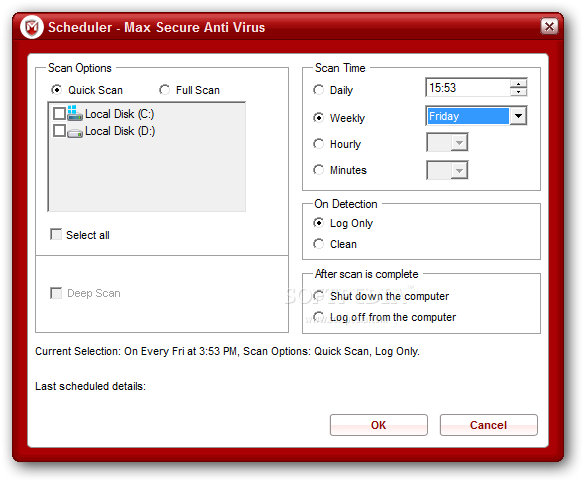Click into the 15:53 time field
The width and height of the screenshot is (584, 482).
point(468,88)
